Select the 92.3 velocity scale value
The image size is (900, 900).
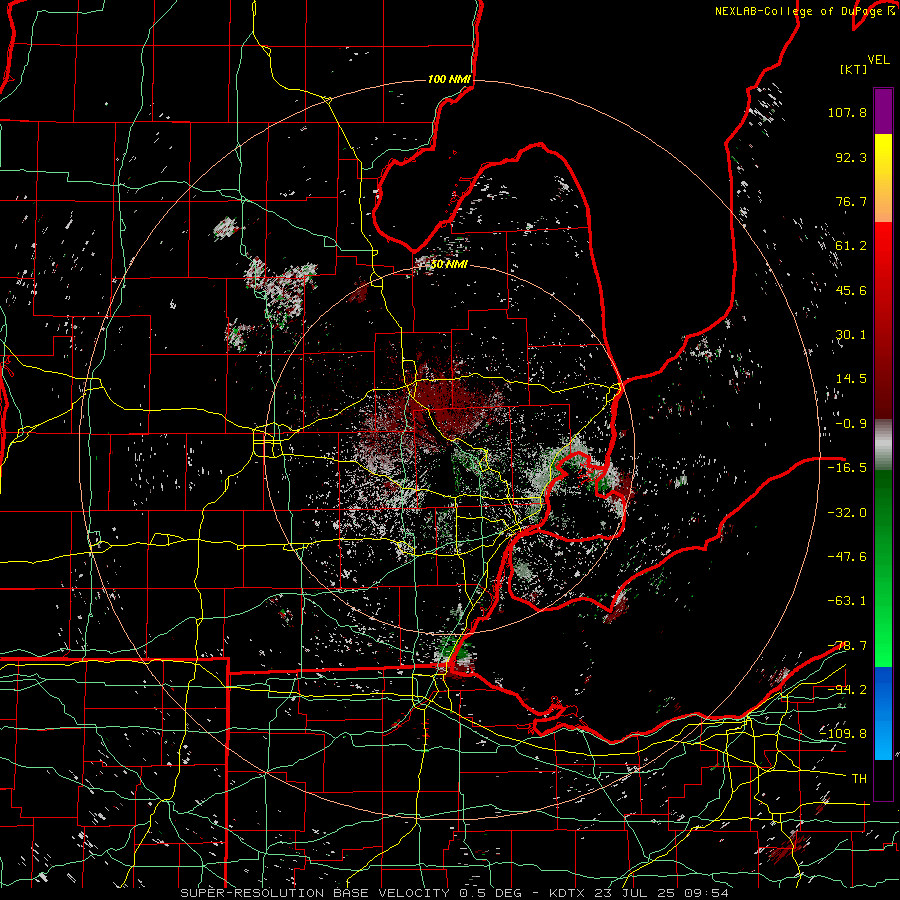coord(851,157)
